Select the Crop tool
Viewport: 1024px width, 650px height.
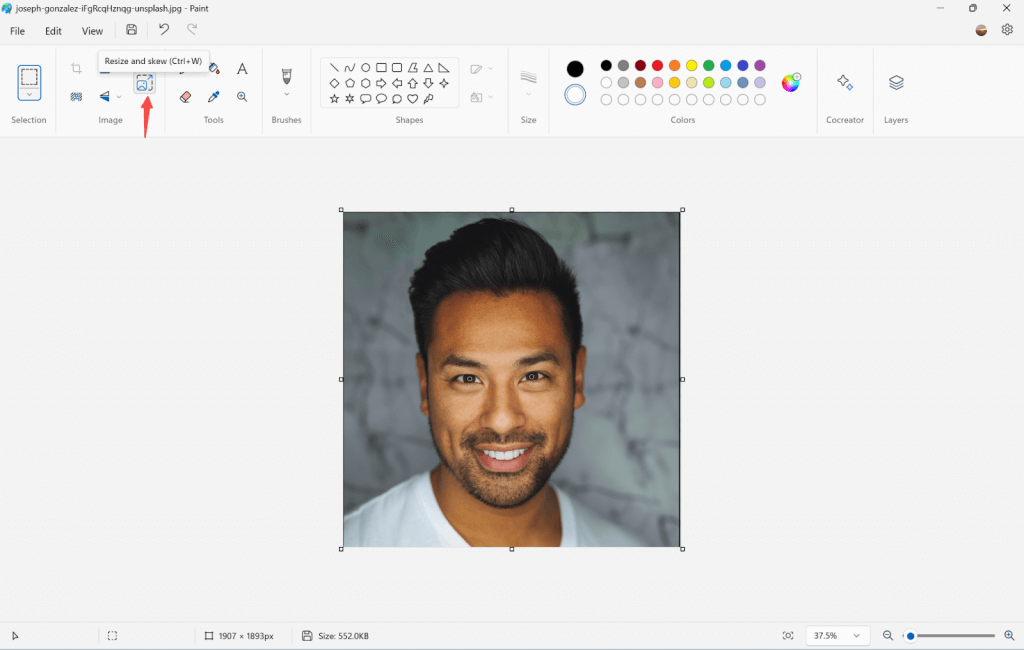[x=76, y=69]
